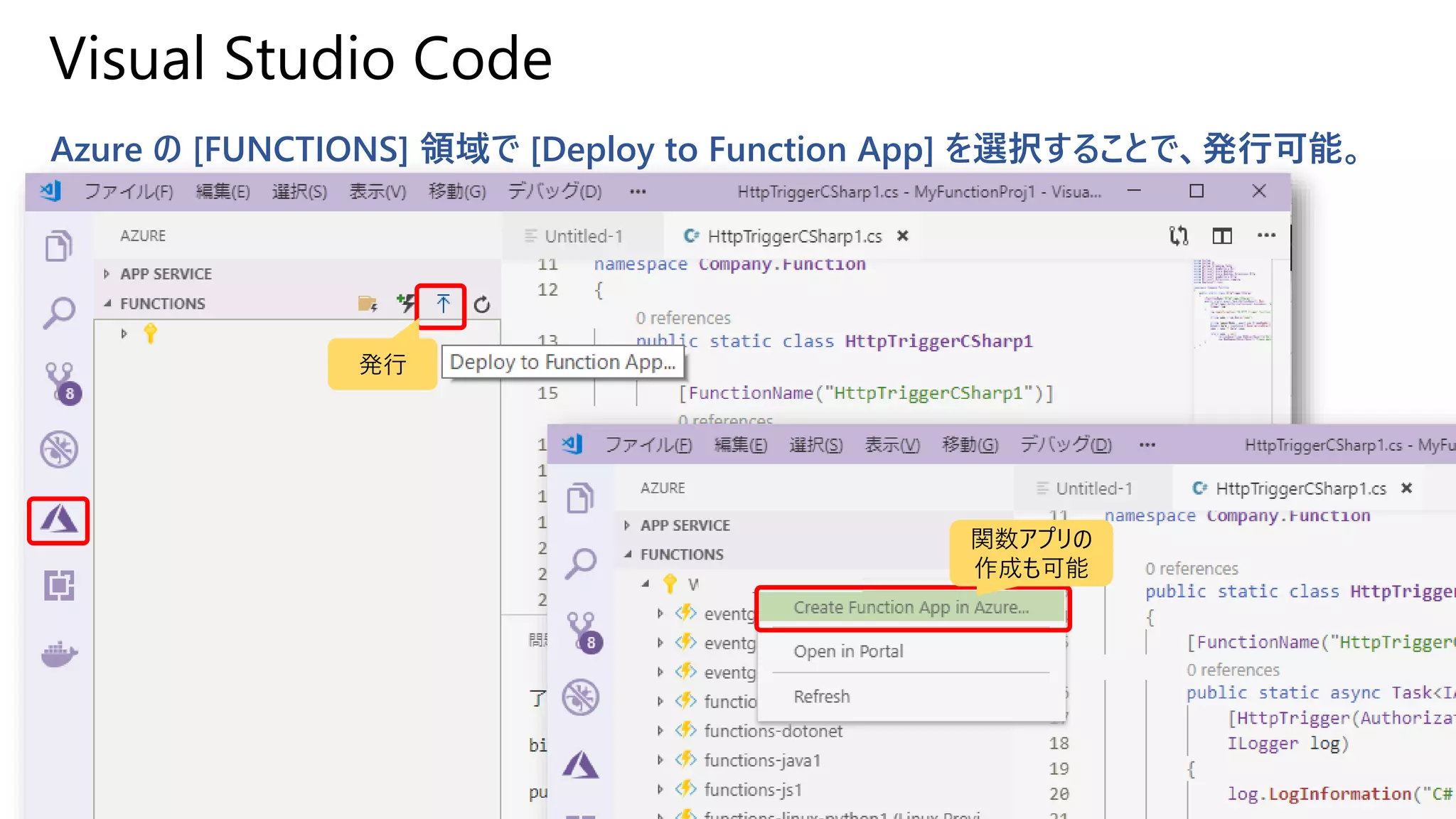Viewport: 1456px width, 819px height.
Task: Click subscription key icon in front window FUNCTIONS tree
Action: tap(670, 584)
